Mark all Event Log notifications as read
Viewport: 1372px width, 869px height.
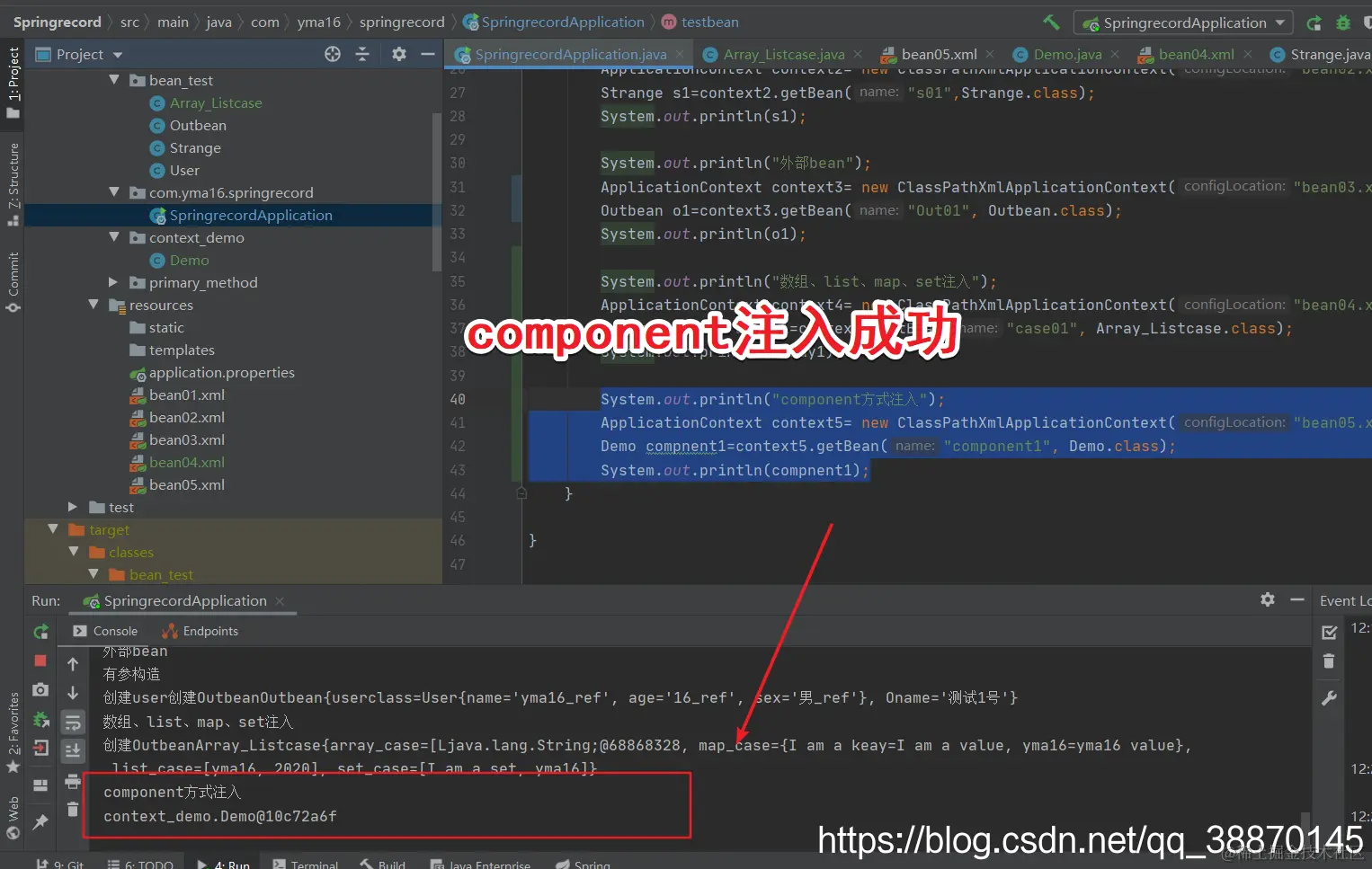pyautogui.click(x=1329, y=633)
